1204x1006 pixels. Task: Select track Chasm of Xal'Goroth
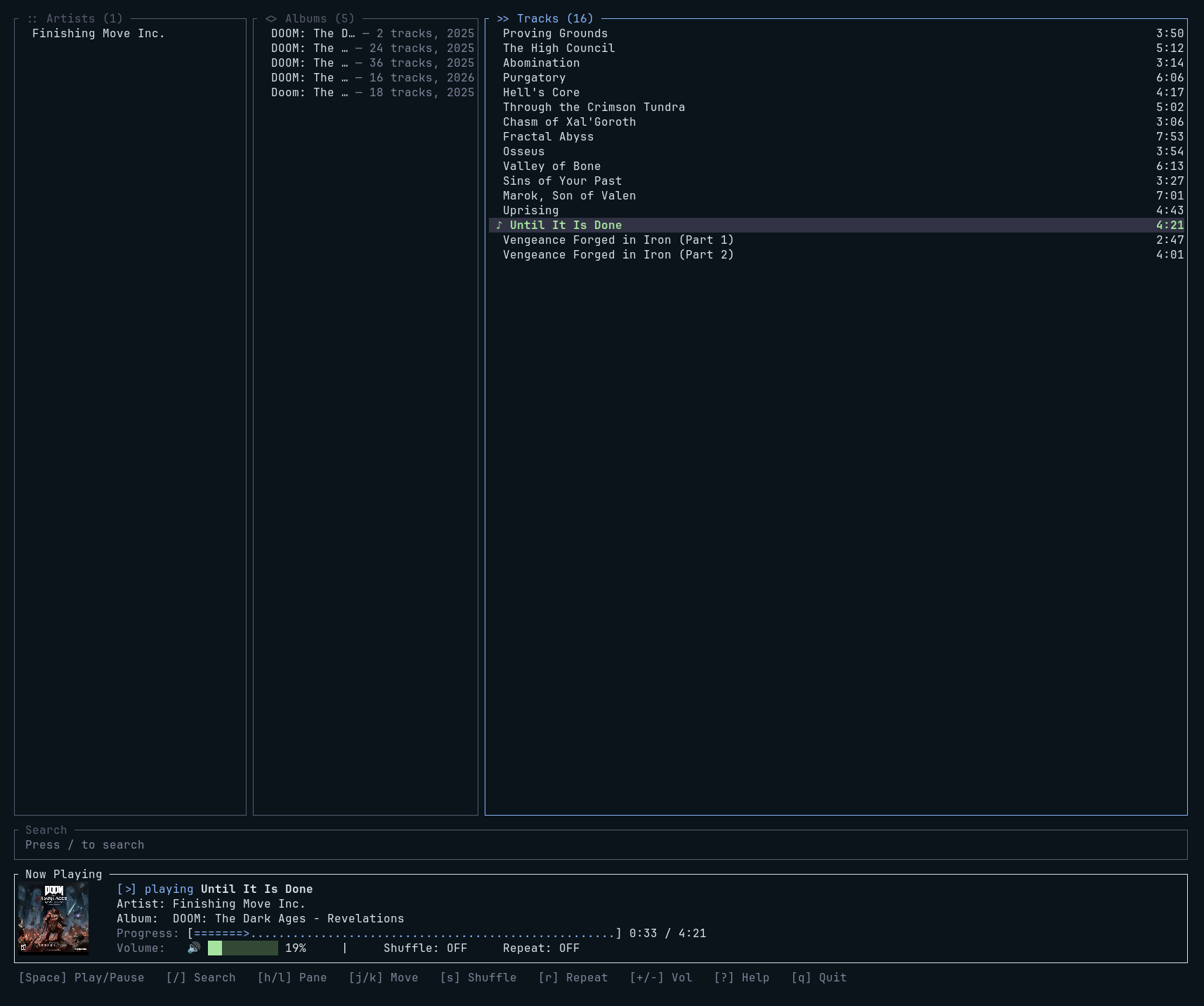[x=837, y=122]
